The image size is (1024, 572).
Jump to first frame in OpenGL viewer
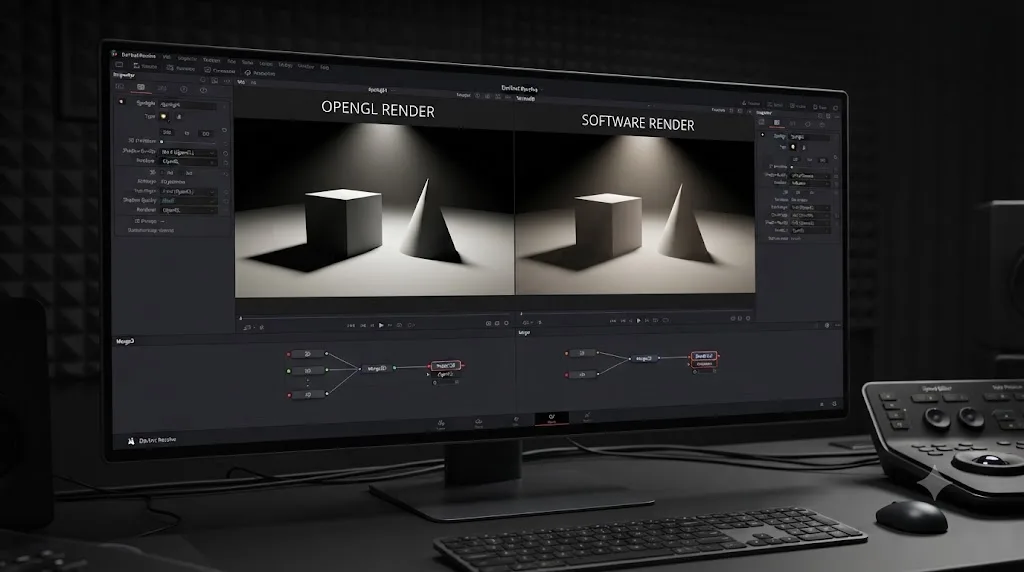click(351, 325)
